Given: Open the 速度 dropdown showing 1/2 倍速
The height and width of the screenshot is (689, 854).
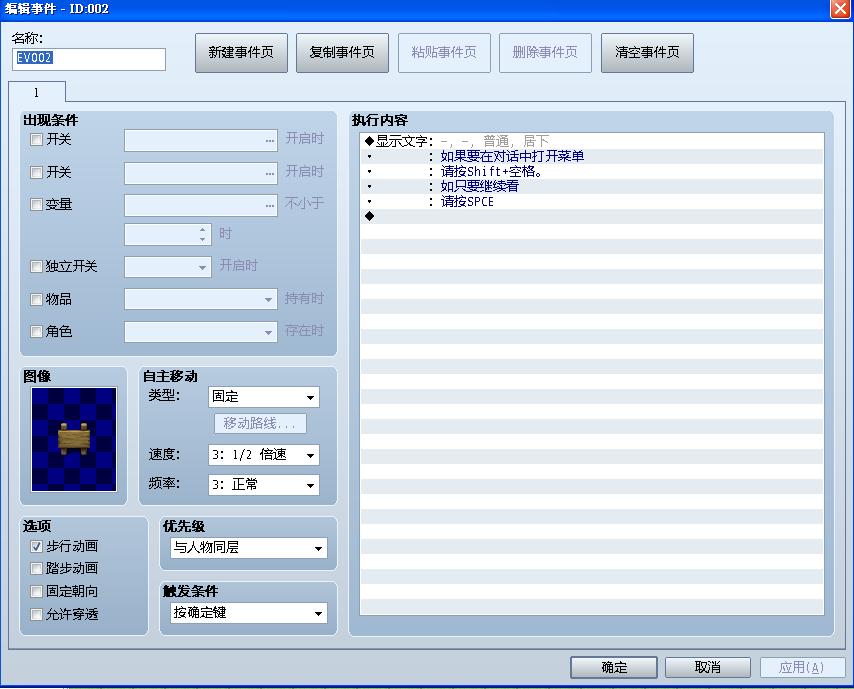Looking at the screenshot, I should coord(264,455).
